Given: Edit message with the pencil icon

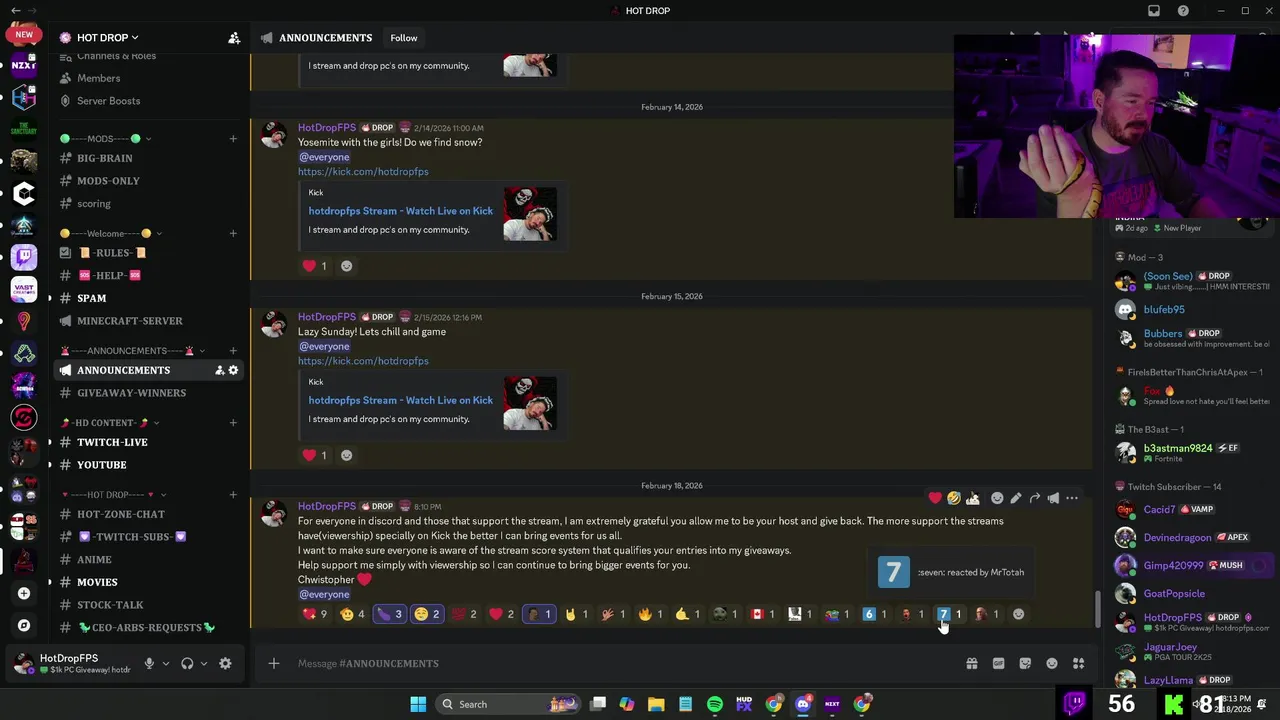Looking at the screenshot, I should click(1015, 498).
